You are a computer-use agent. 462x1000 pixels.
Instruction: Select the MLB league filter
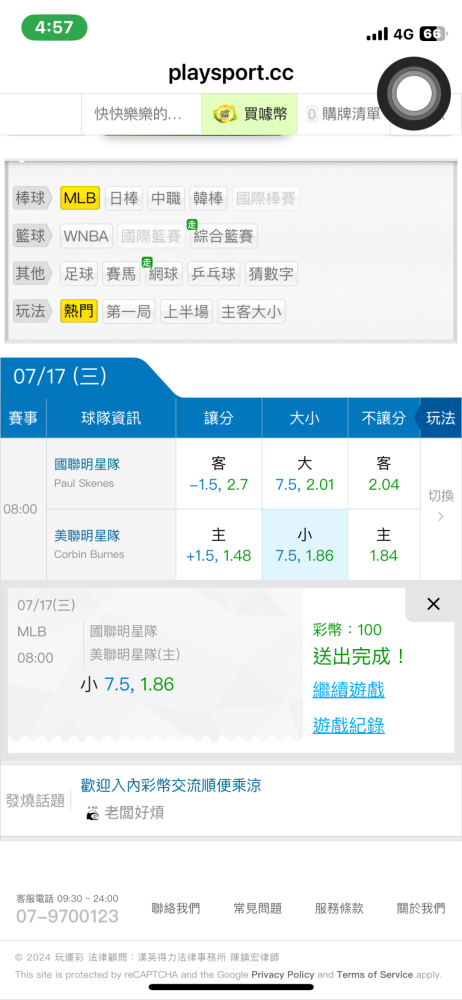[x=80, y=198]
